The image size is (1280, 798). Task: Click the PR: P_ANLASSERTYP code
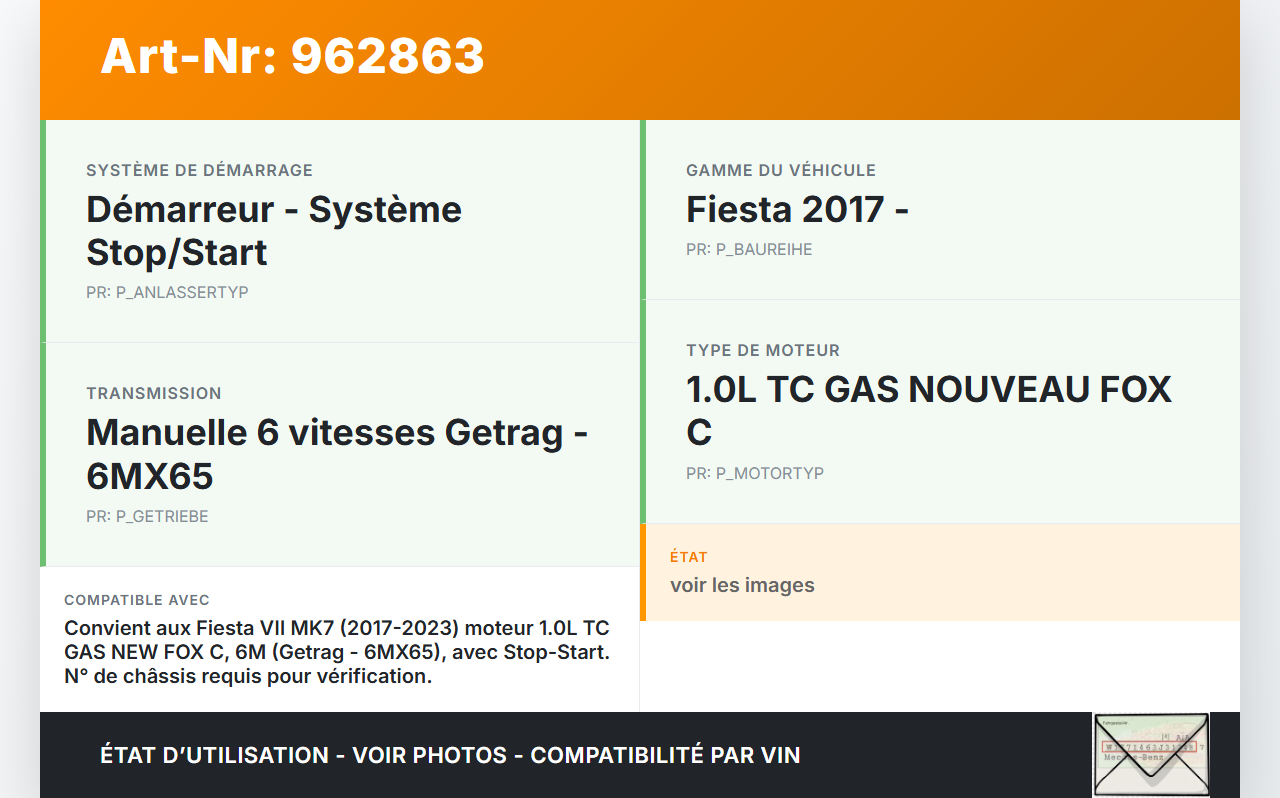click(x=167, y=292)
